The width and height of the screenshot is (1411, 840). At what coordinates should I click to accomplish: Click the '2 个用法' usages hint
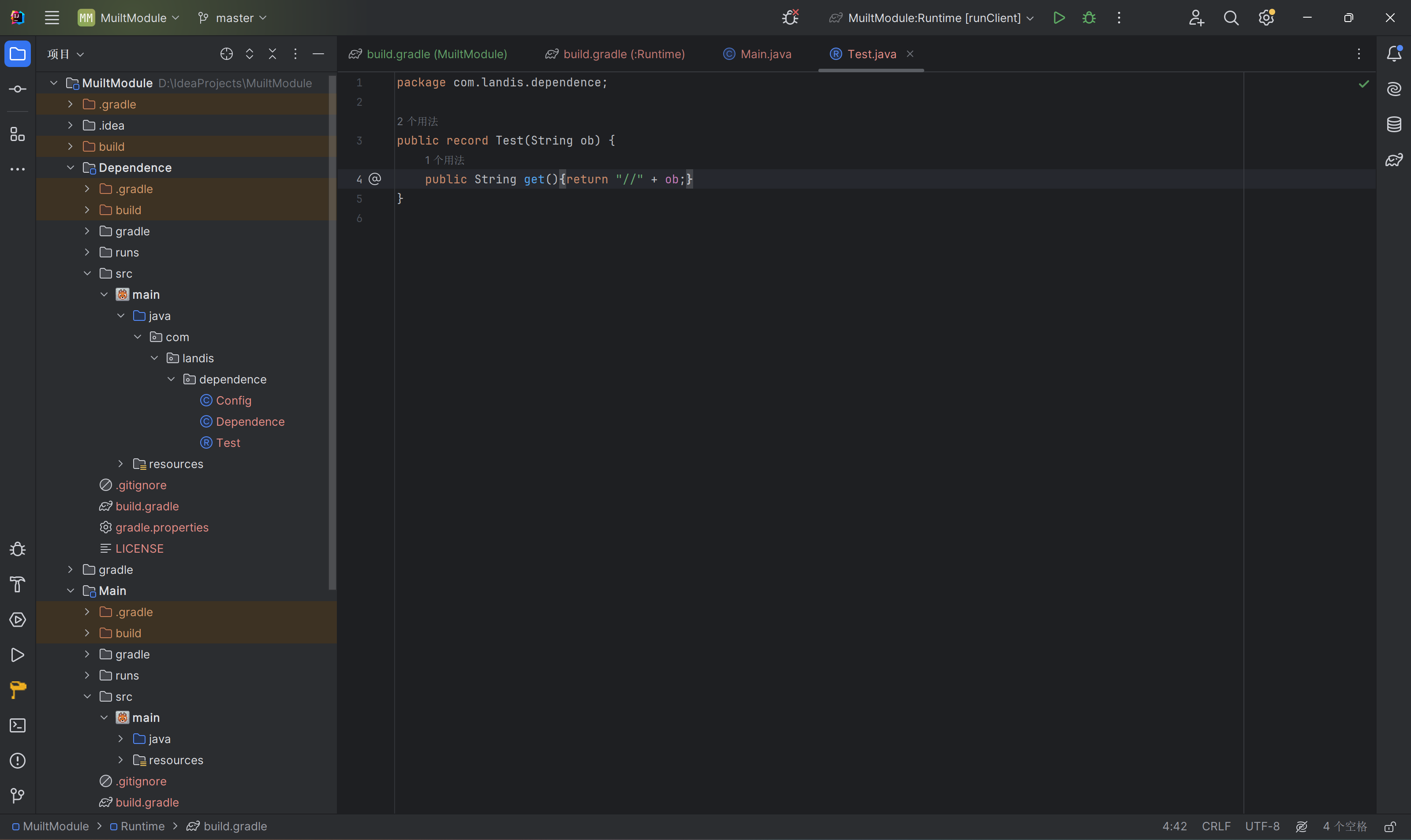tap(417, 121)
